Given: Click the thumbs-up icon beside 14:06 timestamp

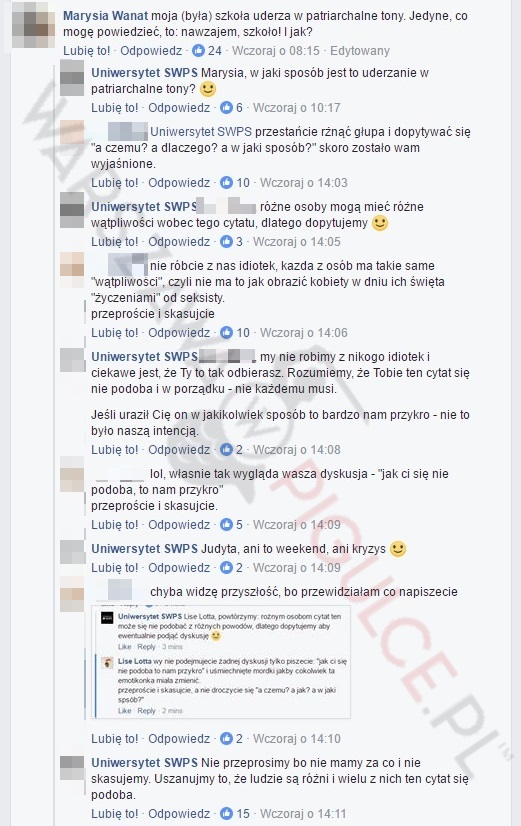Looking at the screenshot, I should [x=227, y=332].
